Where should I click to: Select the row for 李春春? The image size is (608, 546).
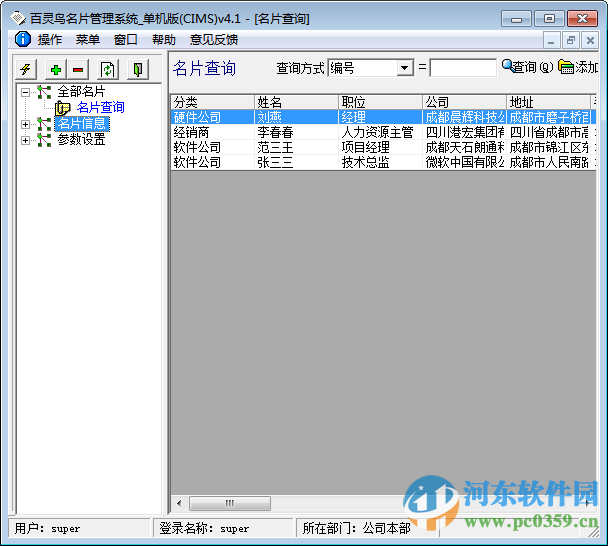(383, 132)
